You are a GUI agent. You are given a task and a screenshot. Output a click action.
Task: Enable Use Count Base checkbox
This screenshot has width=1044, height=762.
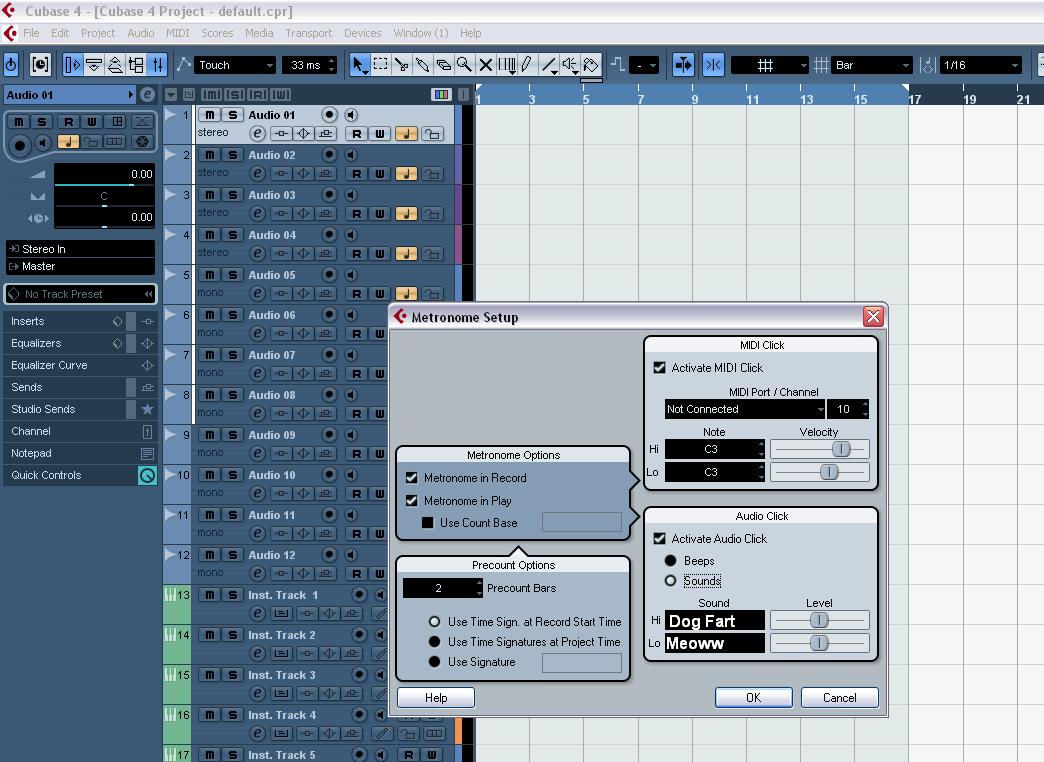tap(427, 523)
